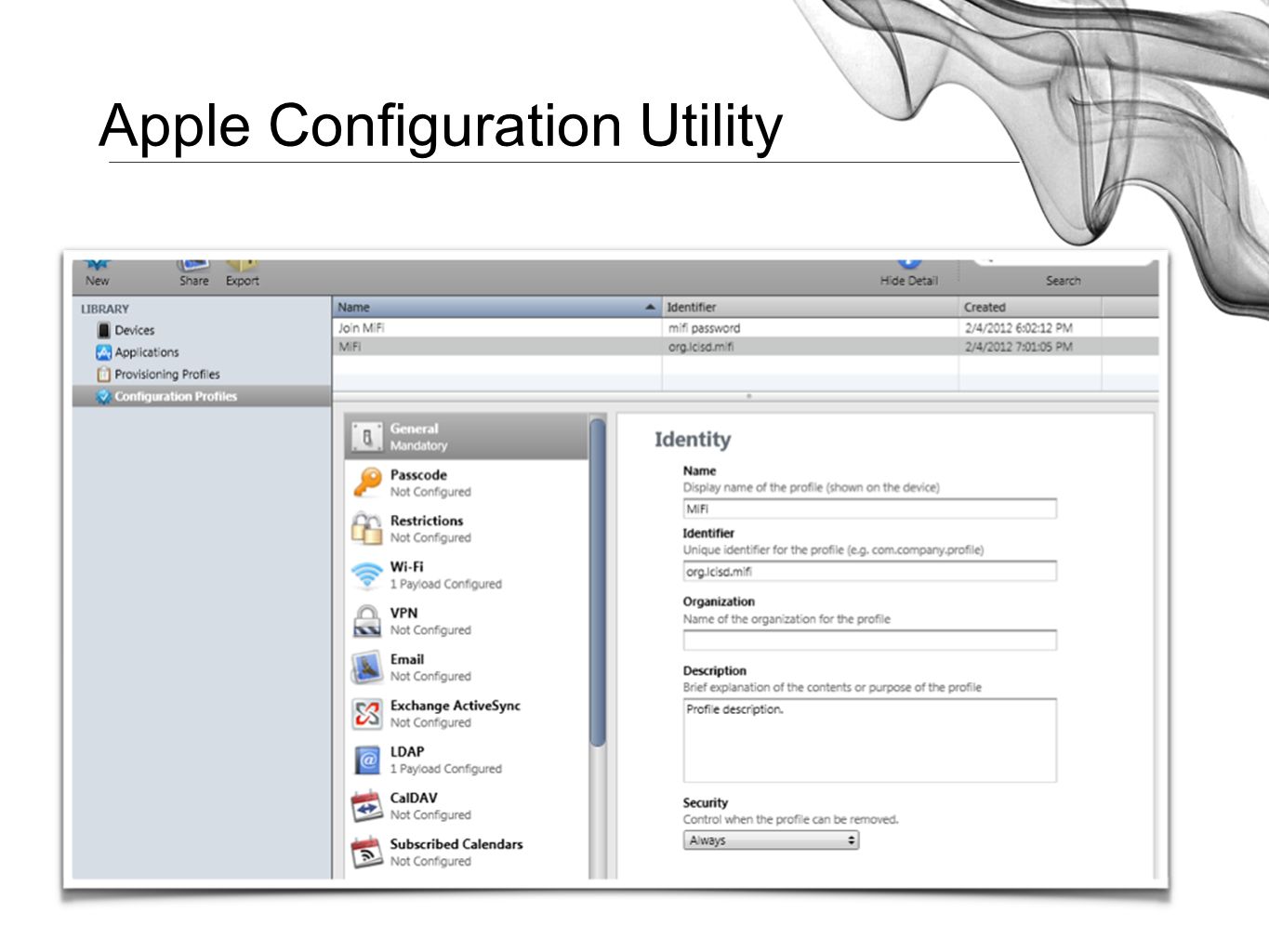Click the 'Passcode' payload label

tap(418, 474)
